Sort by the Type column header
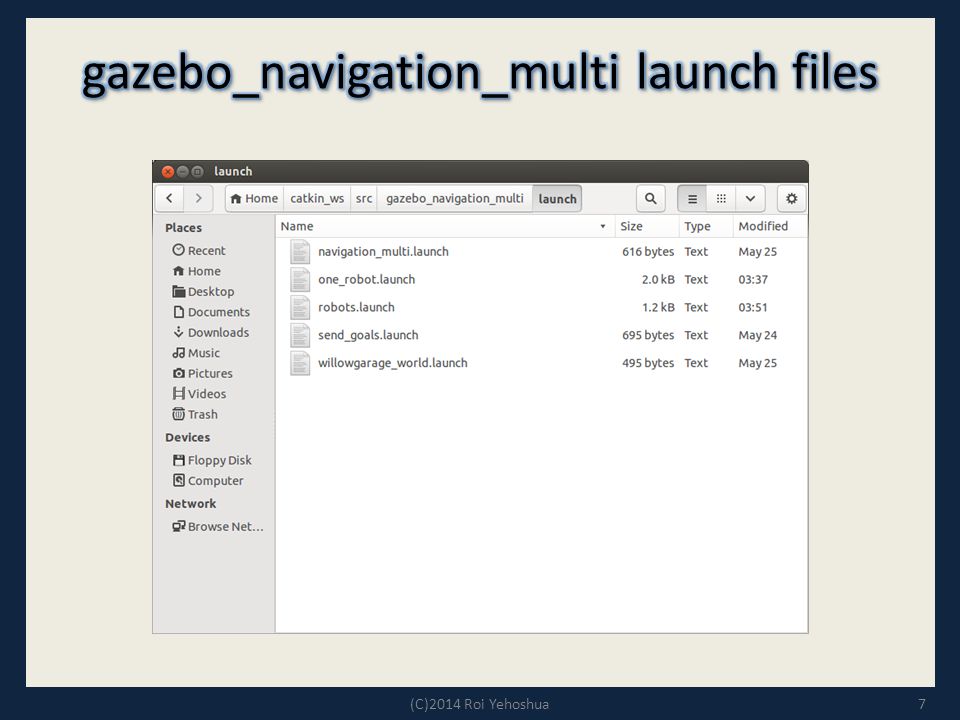The width and height of the screenshot is (960, 720). click(705, 226)
